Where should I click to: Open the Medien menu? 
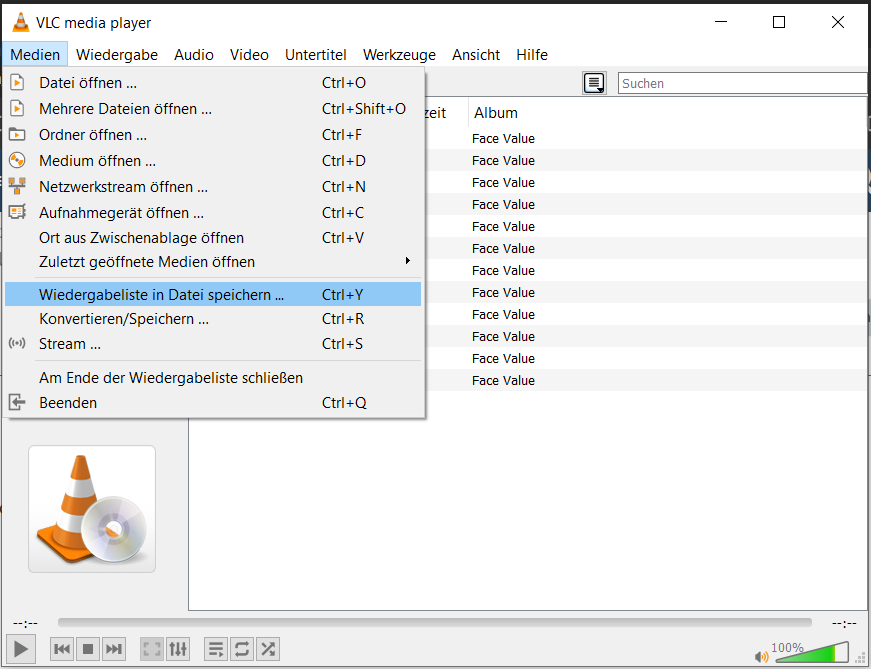point(35,54)
